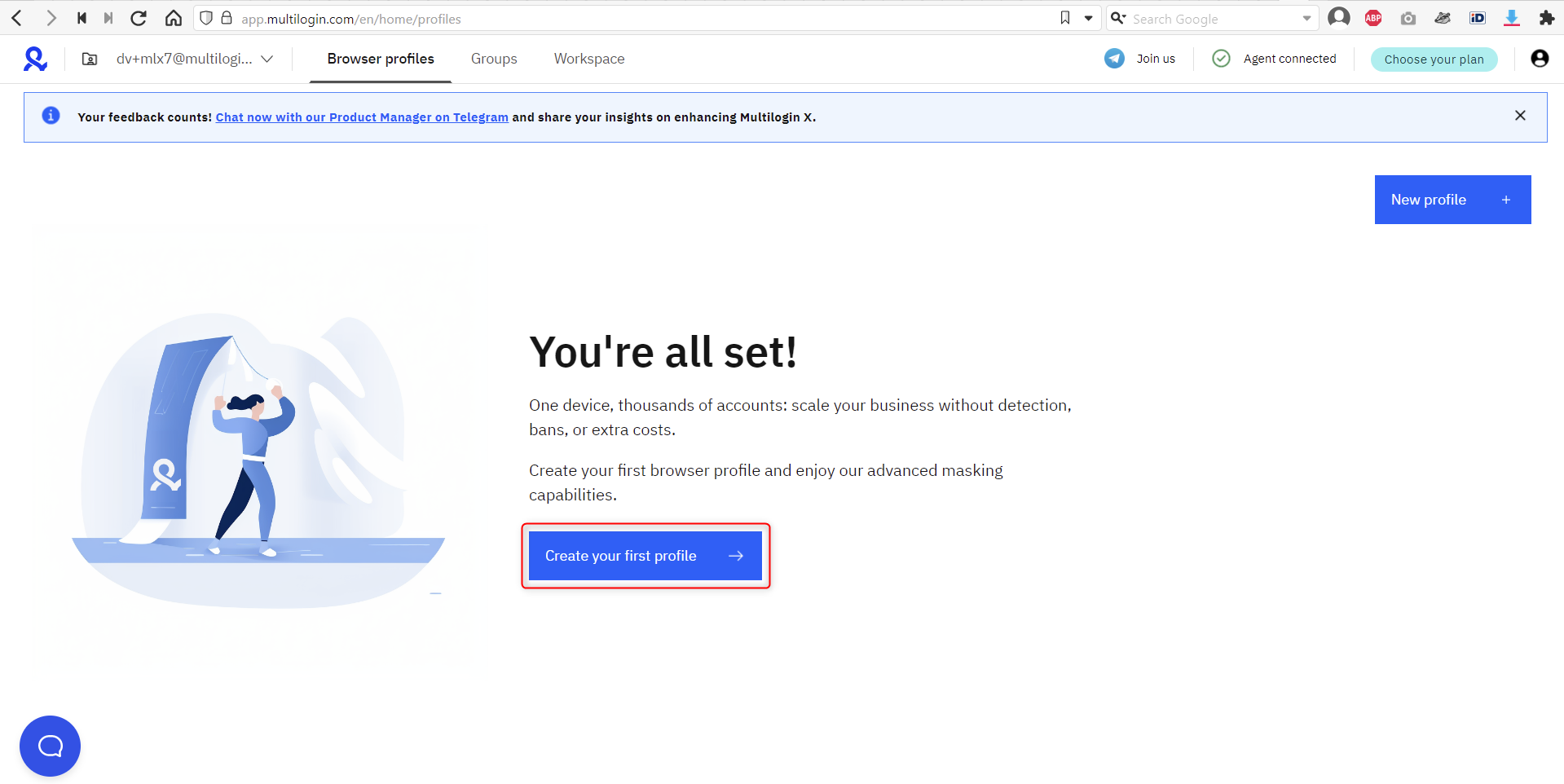Dismiss the feedback banner

coord(1520,116)
